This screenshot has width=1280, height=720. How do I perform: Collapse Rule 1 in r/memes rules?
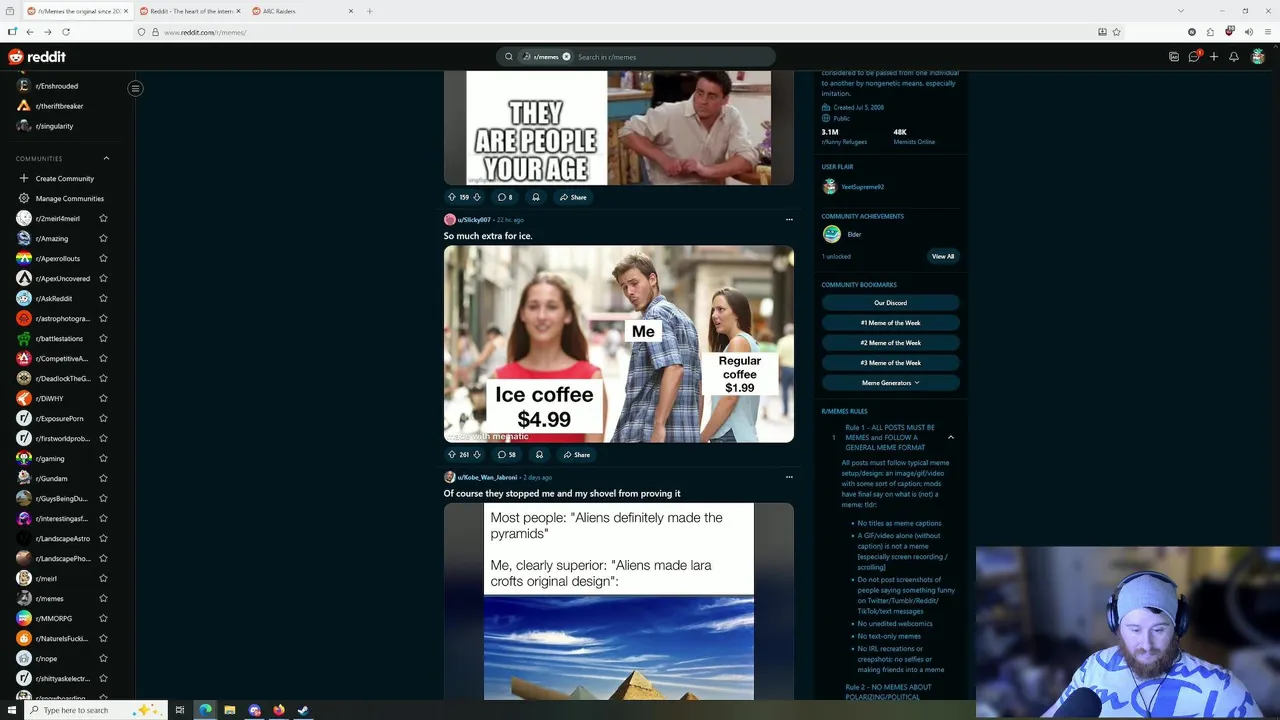tap(951, 437)
